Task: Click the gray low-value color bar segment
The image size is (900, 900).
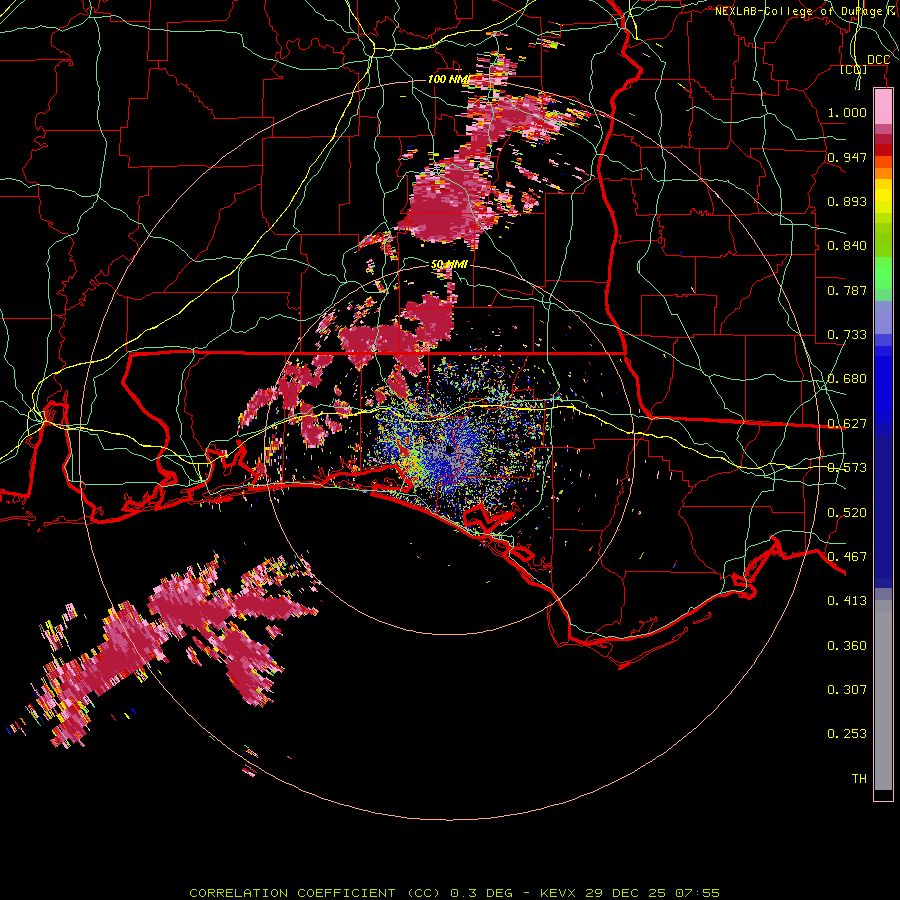Action: pos(883,695)
